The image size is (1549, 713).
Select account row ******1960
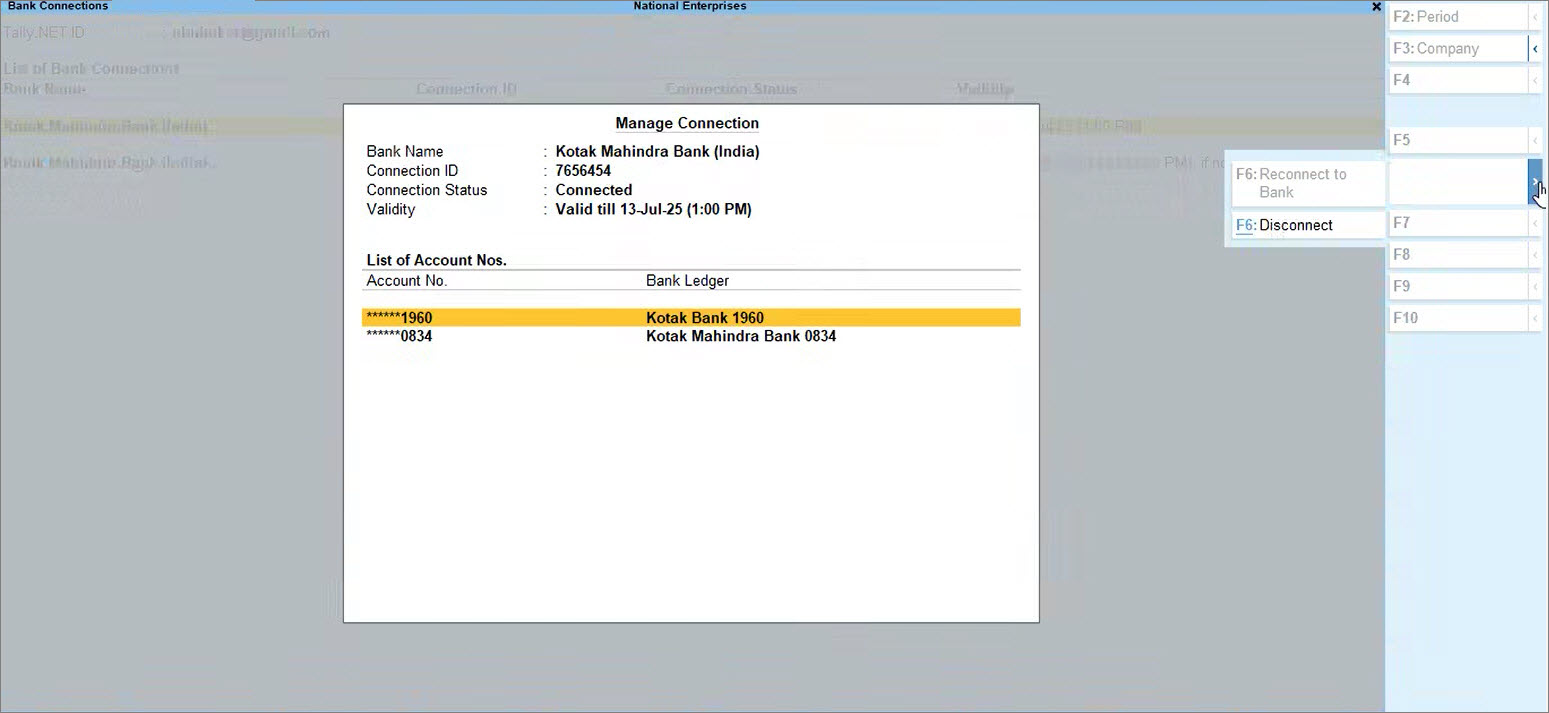coord(691,318)
